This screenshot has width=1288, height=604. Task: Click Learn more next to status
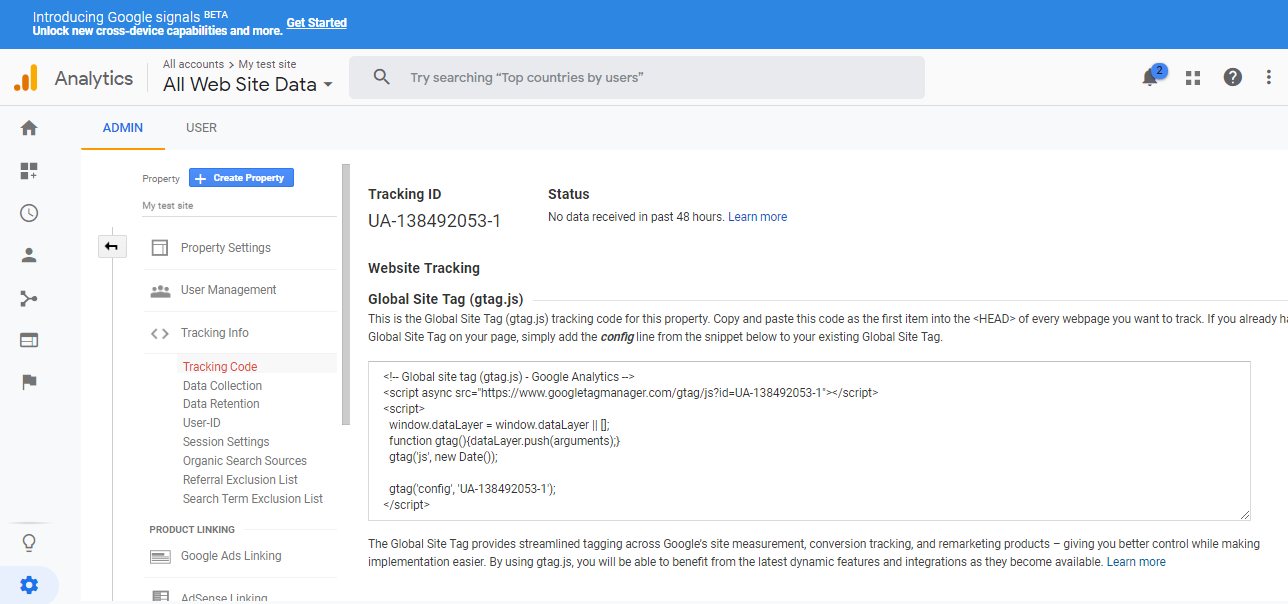(x=757, y=217)
